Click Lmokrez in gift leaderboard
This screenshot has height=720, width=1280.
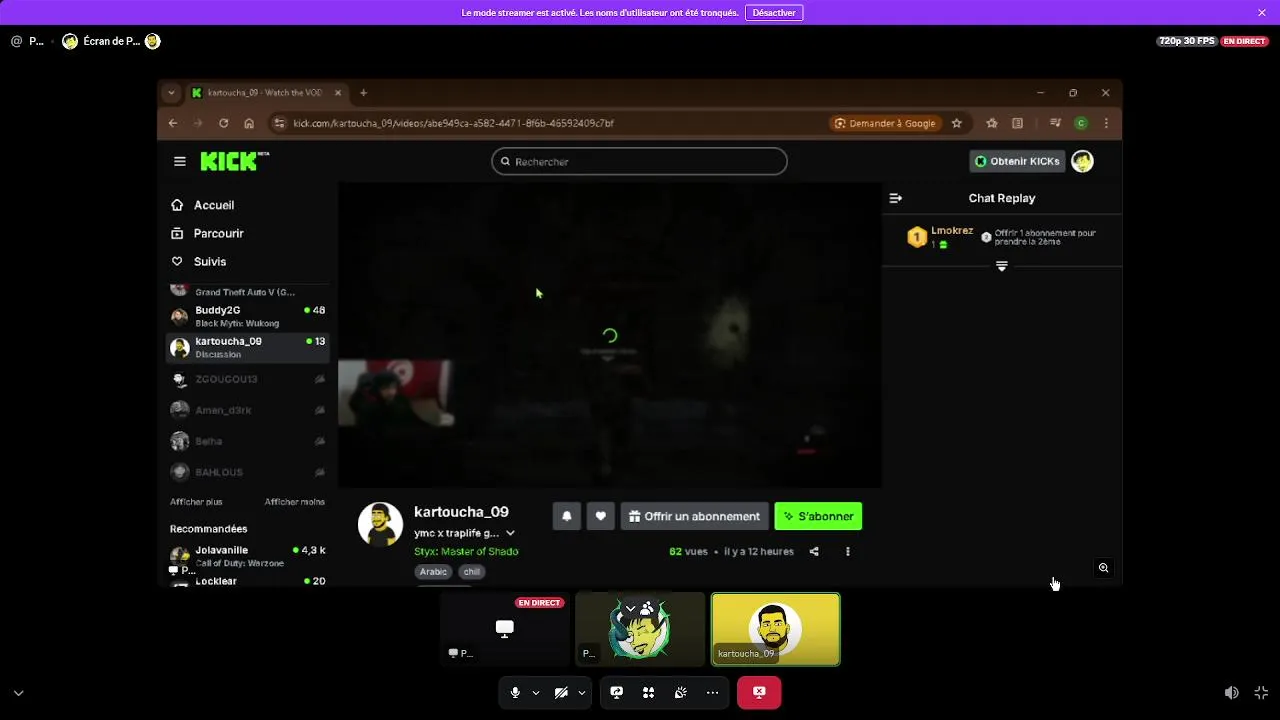[x=952, y=231]
